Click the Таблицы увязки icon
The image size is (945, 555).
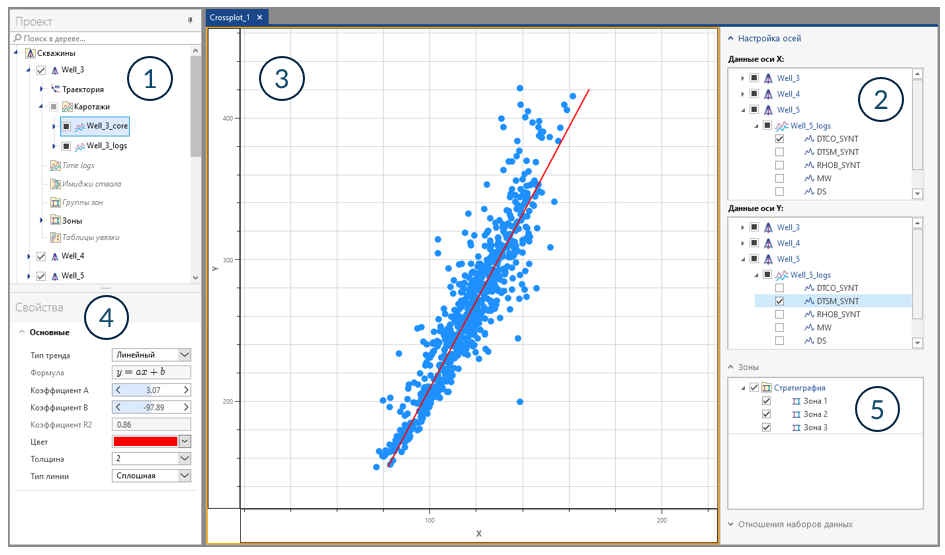(55, 237)
